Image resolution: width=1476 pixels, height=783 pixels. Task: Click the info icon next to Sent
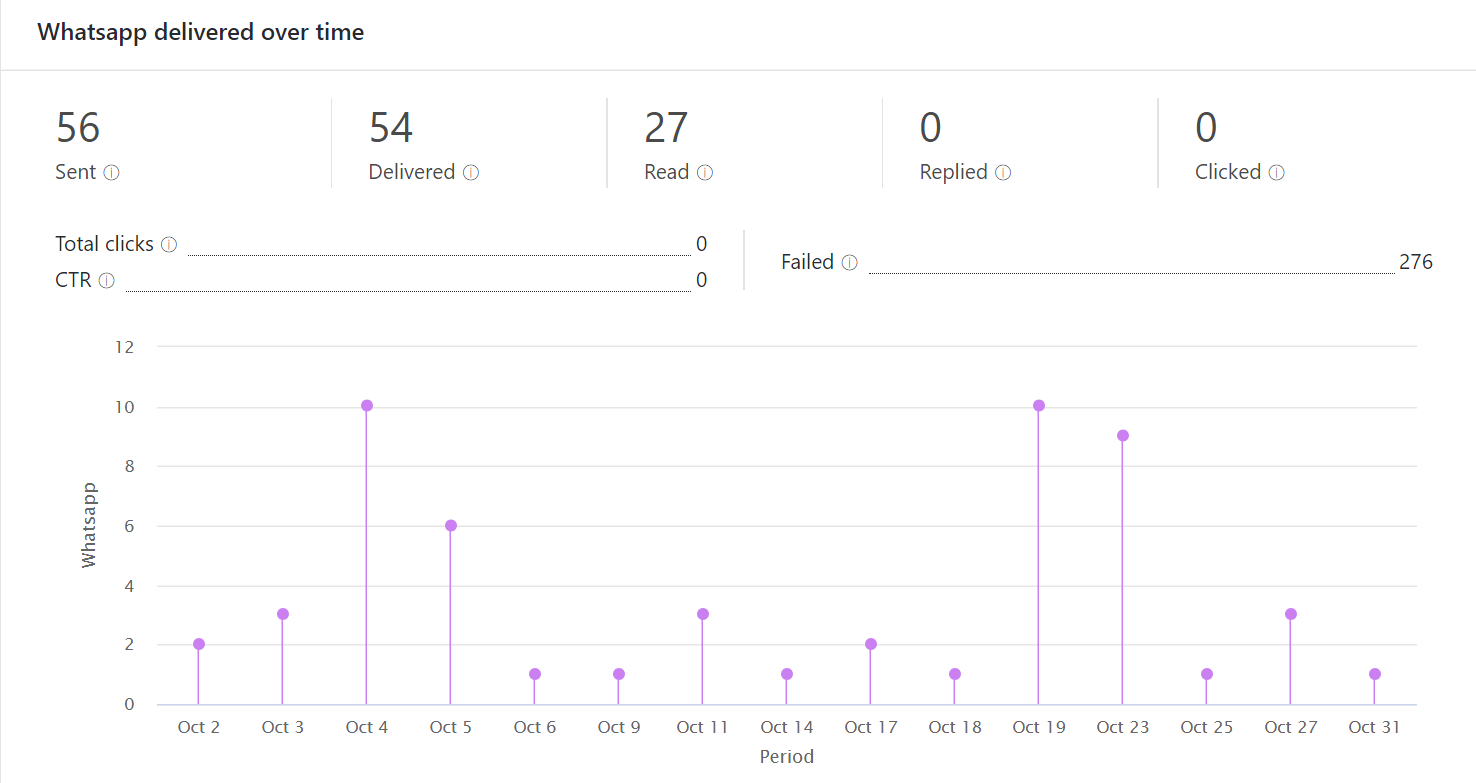point(112,173)
